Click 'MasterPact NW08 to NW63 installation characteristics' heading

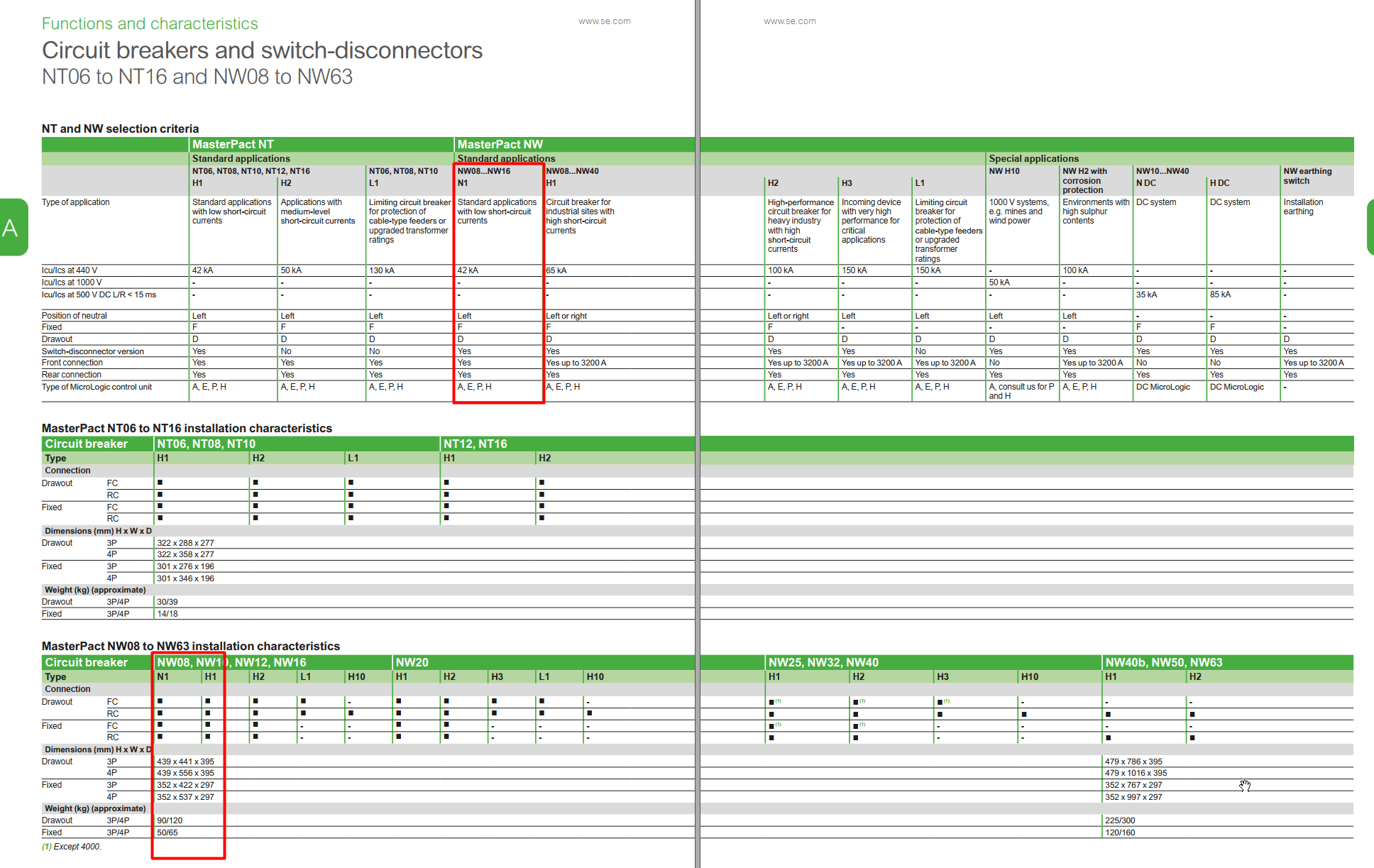[191, 646]
